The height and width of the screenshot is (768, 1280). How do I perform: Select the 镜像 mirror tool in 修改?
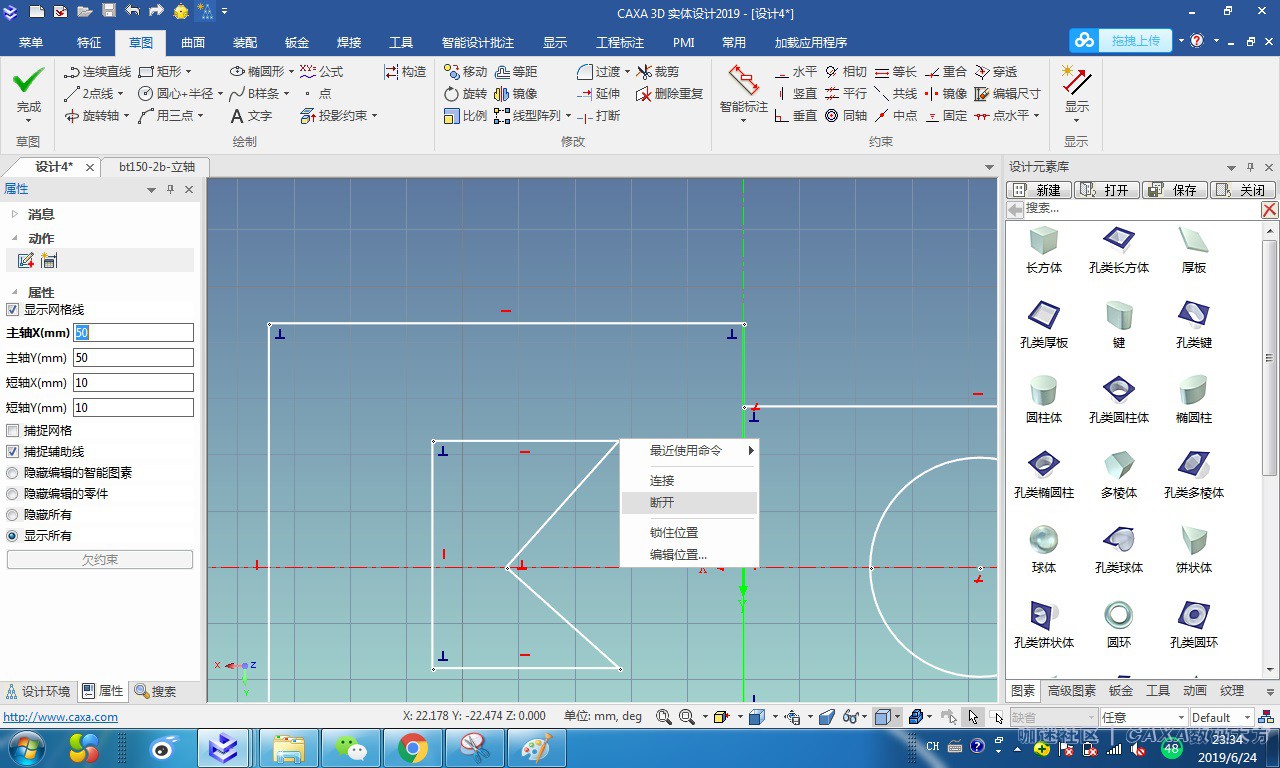pos(516,94)
